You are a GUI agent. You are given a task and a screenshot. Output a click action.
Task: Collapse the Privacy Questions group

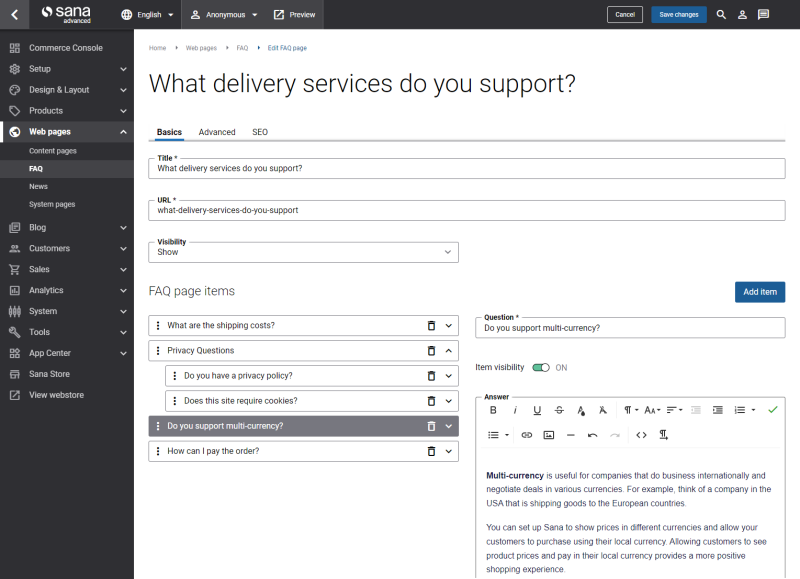click(x=448, y=351)
